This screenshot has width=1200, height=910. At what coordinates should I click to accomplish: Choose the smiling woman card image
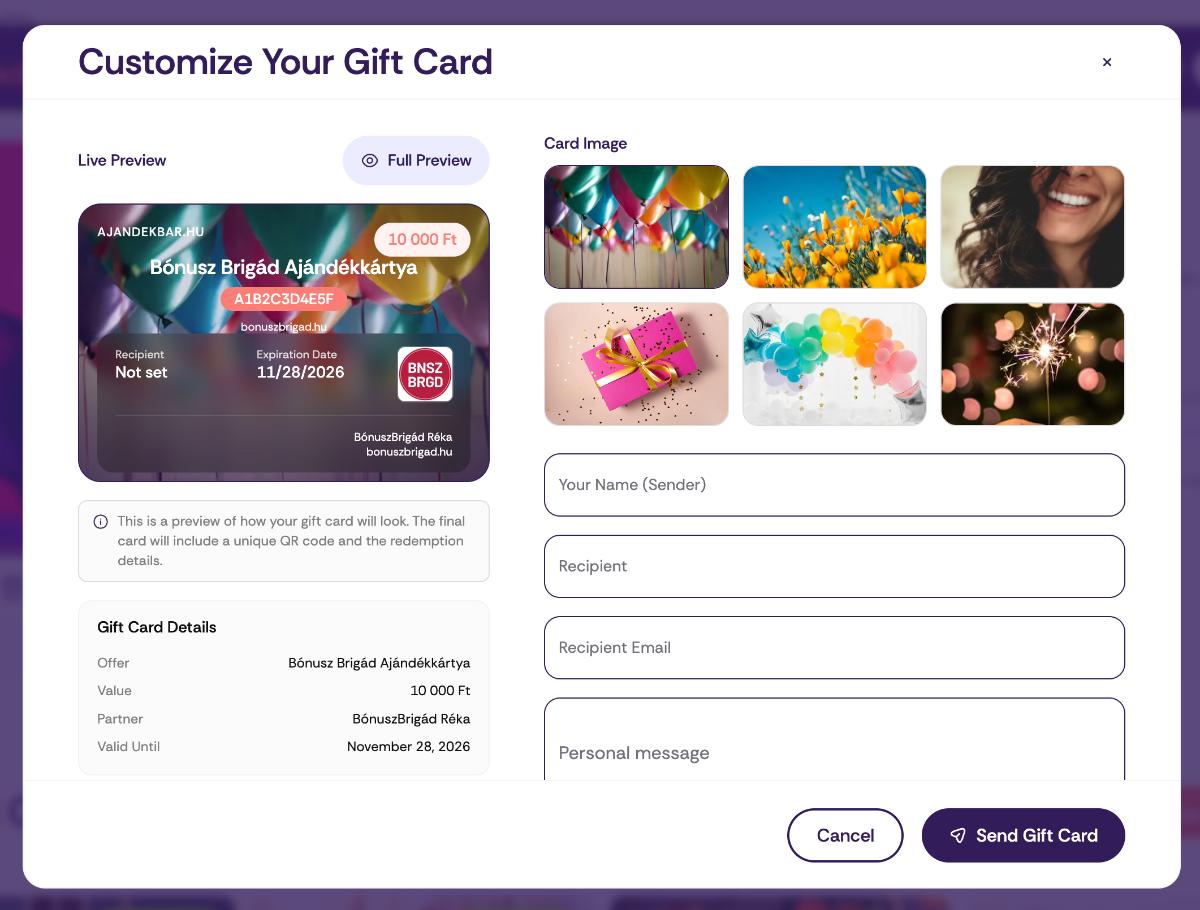[x=1033, y=227]
